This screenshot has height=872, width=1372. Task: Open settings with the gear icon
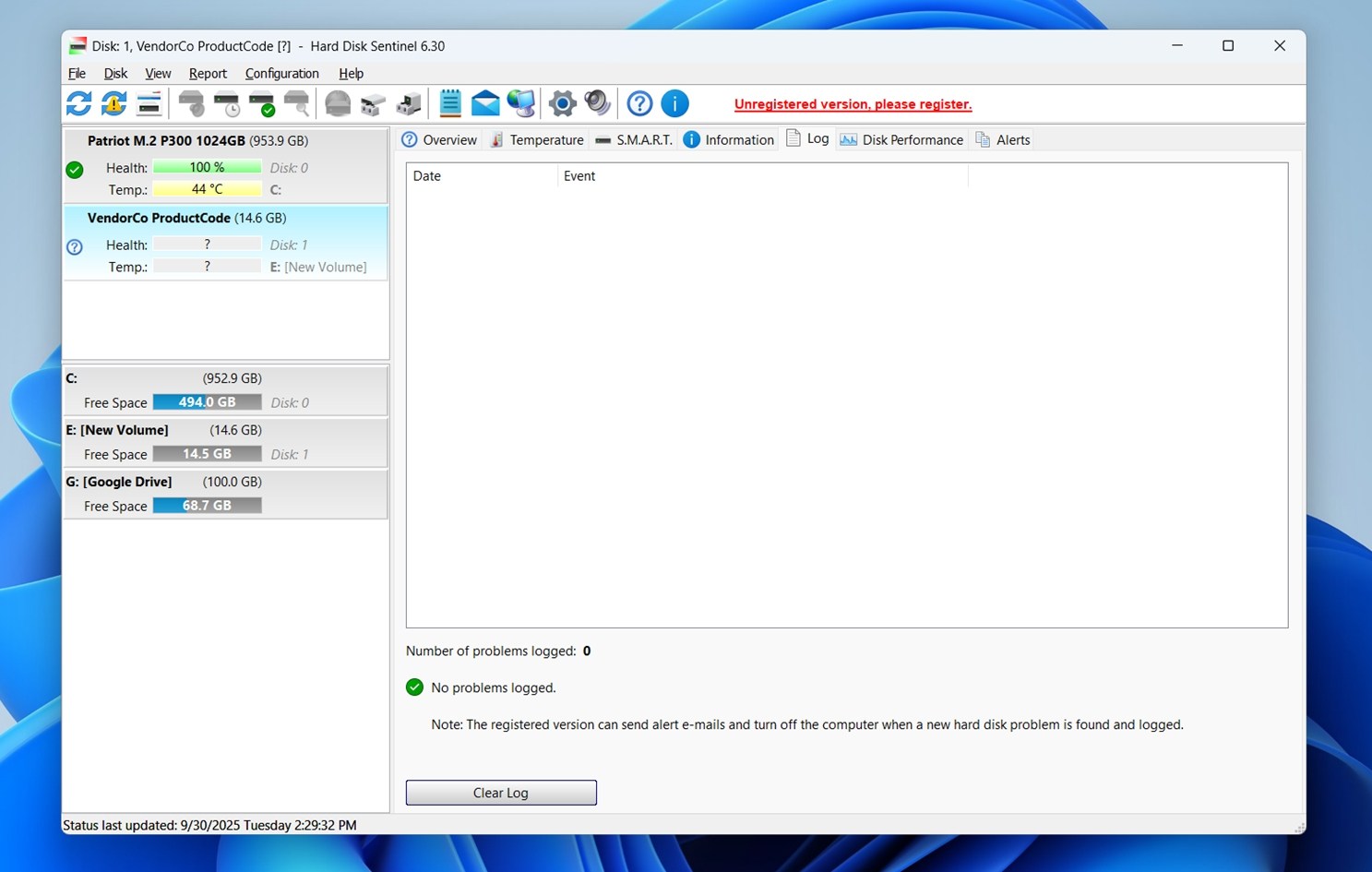[x=562, y=103]
